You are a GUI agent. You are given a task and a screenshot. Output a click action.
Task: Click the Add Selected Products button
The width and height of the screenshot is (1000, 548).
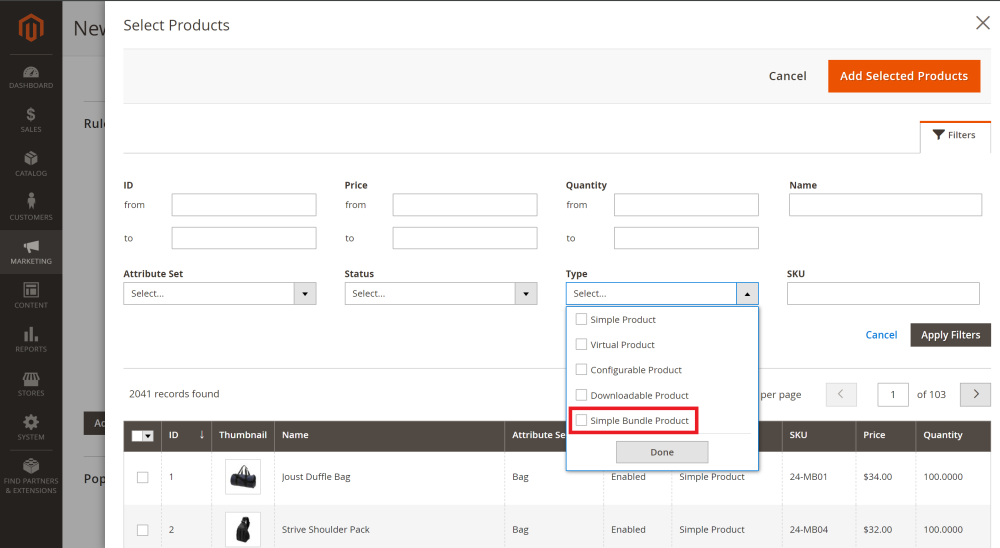tap(904, 76)
